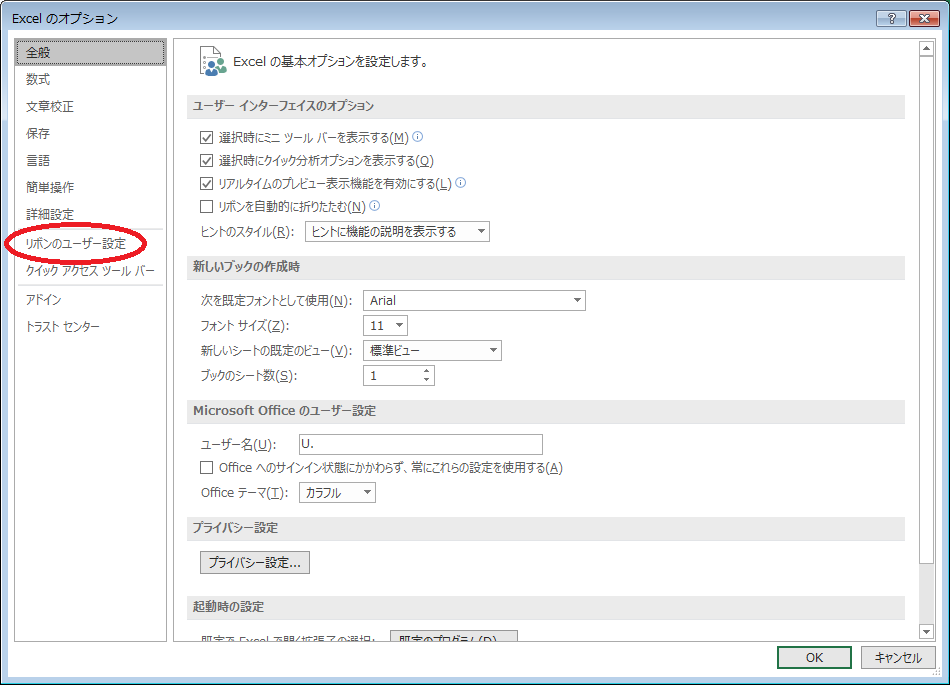Click the help question mark button
Screen dimensions: 950x685
(x=890, y=18)
